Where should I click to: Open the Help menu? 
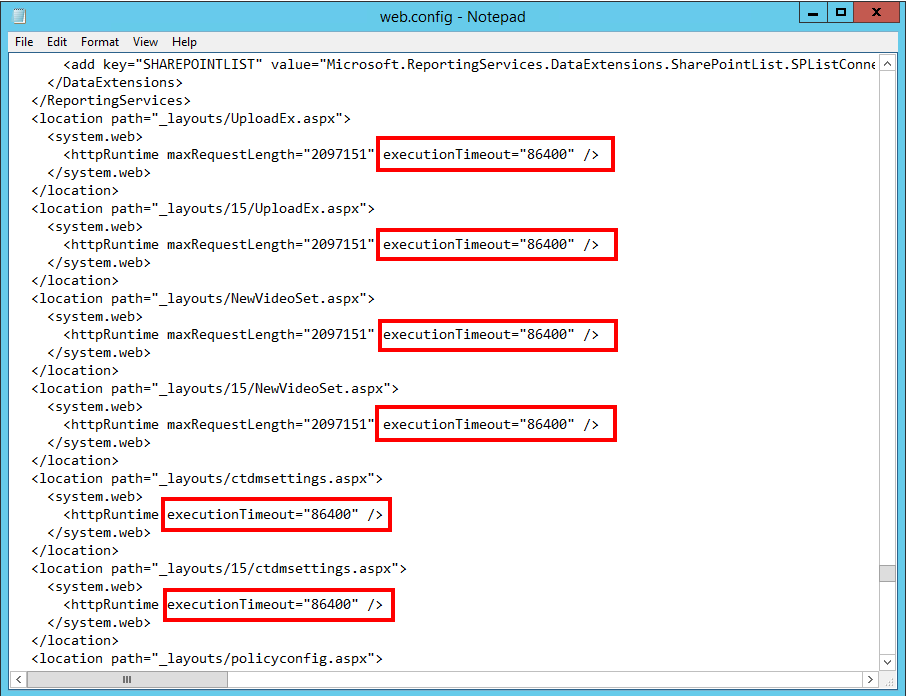tap(184, 42)
